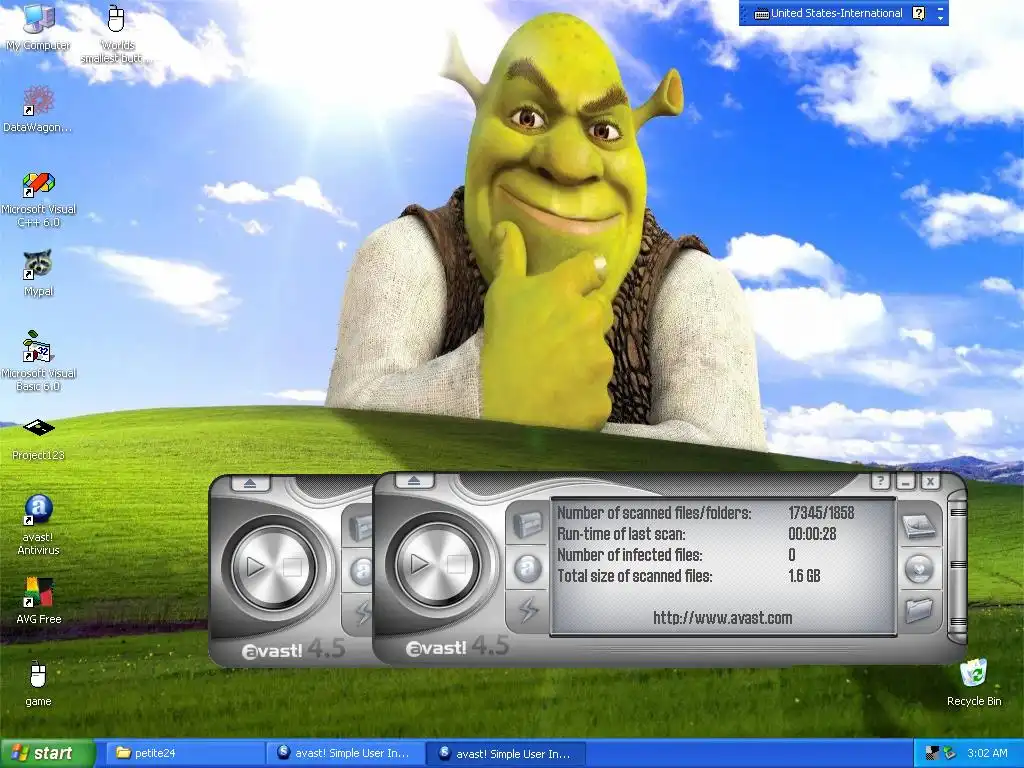Click first system tray icon beside clock area
This screenshot has height=768, width=1024.
[x=932, y=753]
